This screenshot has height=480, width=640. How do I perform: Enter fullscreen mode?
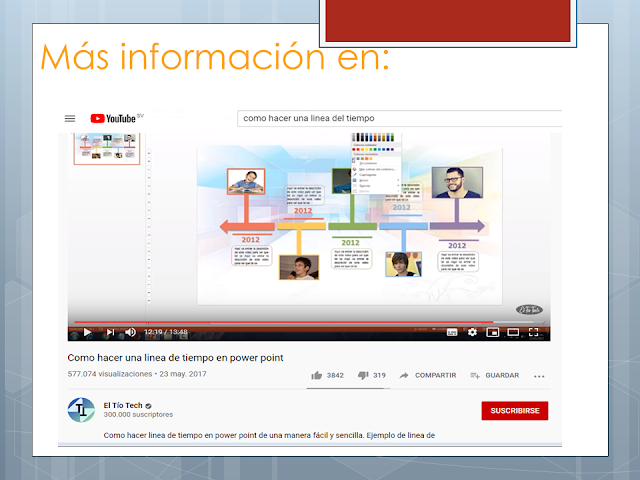pyautogui.click(x=533, y=332)
